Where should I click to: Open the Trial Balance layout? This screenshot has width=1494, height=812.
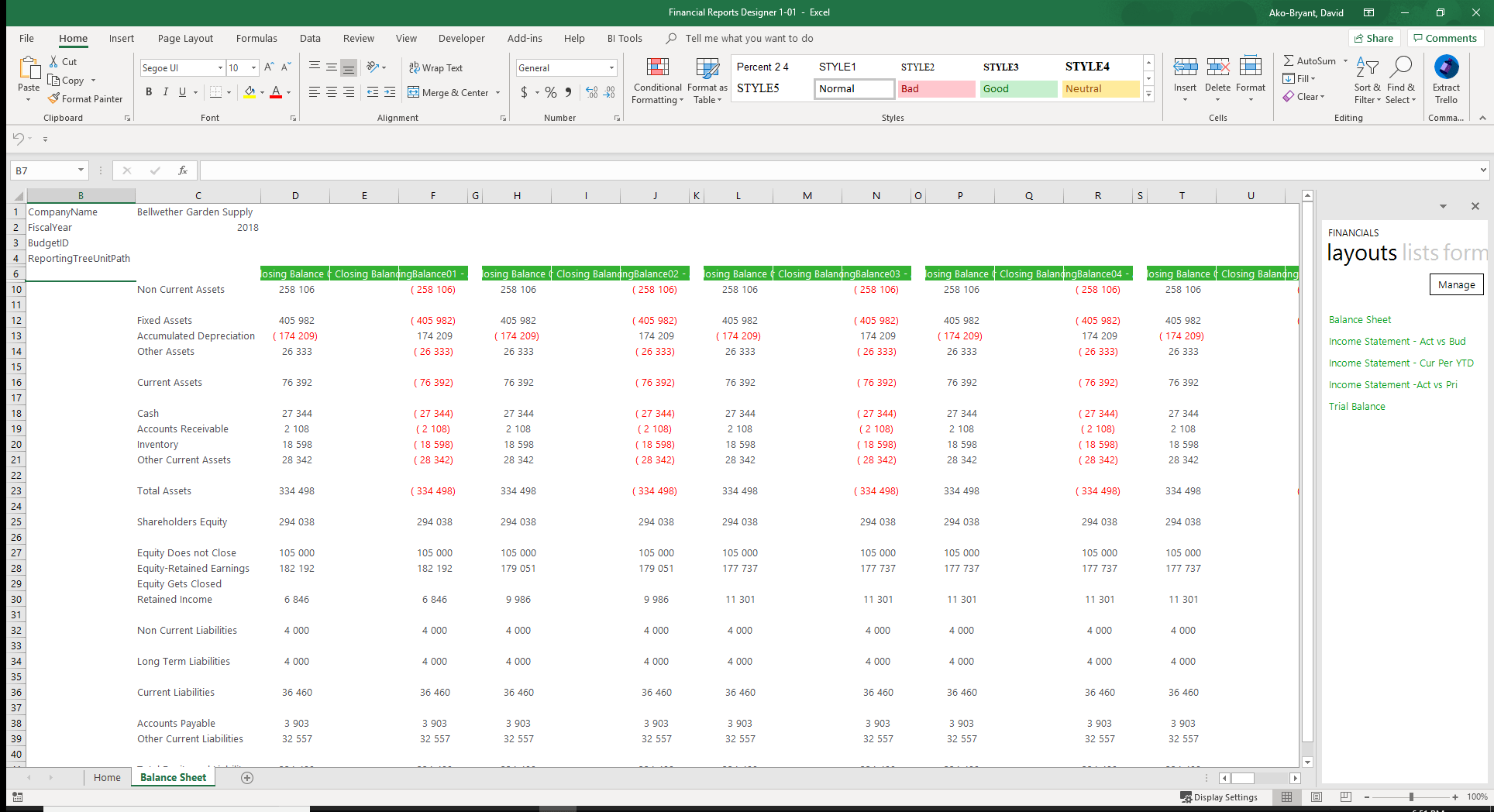tap(1356, 406)
